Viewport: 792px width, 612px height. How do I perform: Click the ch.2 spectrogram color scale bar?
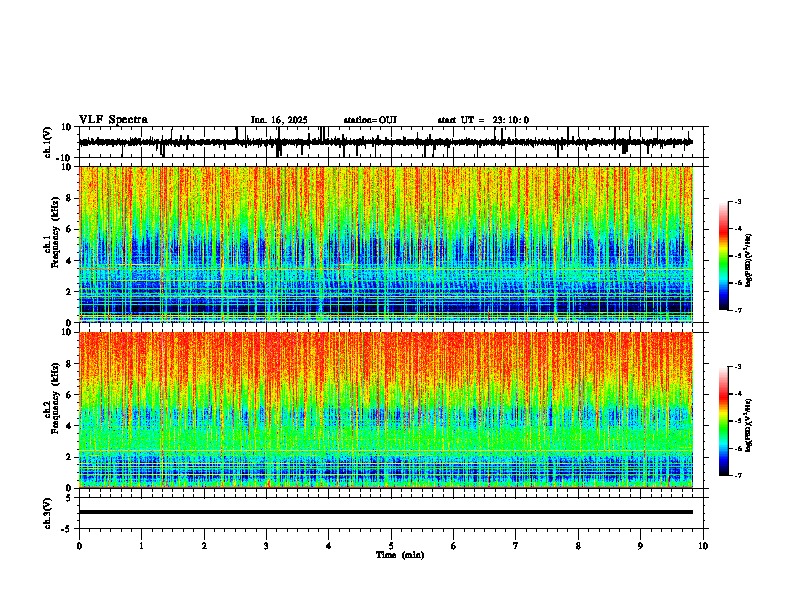click(724, 421)
